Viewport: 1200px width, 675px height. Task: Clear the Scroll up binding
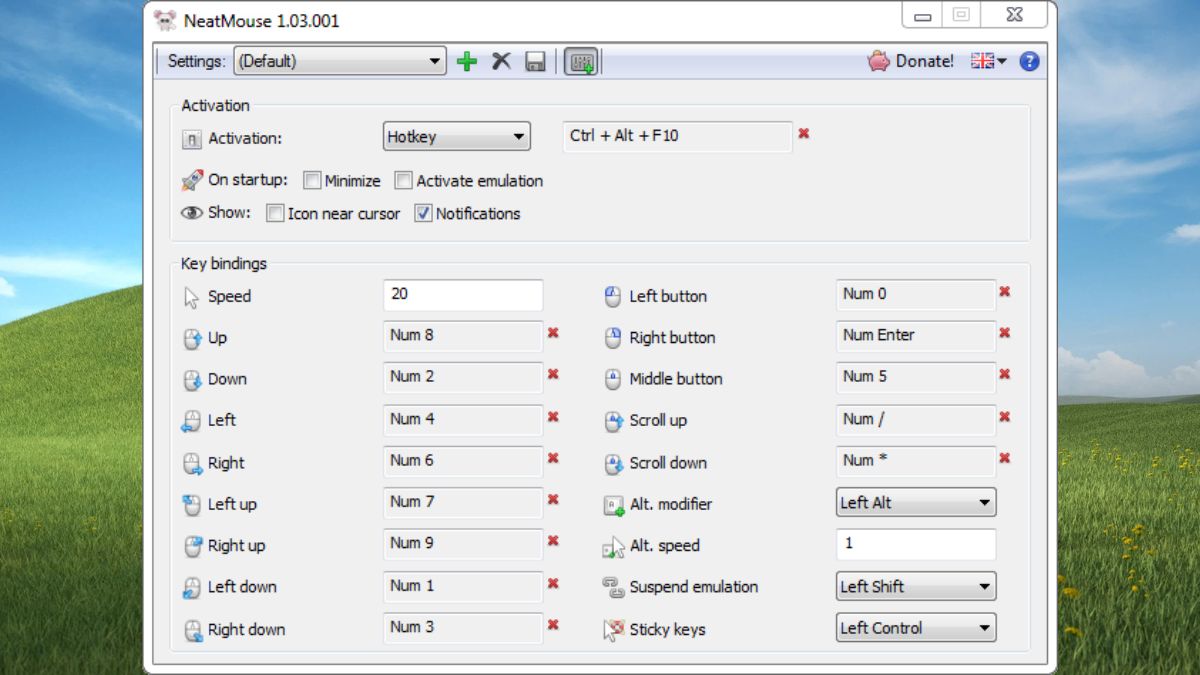pos(1005,417)
